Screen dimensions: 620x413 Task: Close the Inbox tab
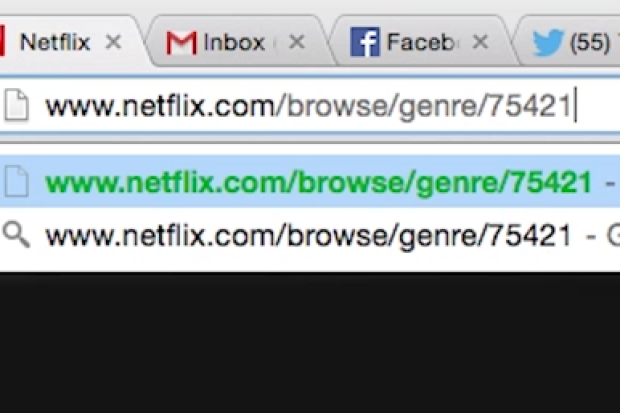[x=297, y=42]
